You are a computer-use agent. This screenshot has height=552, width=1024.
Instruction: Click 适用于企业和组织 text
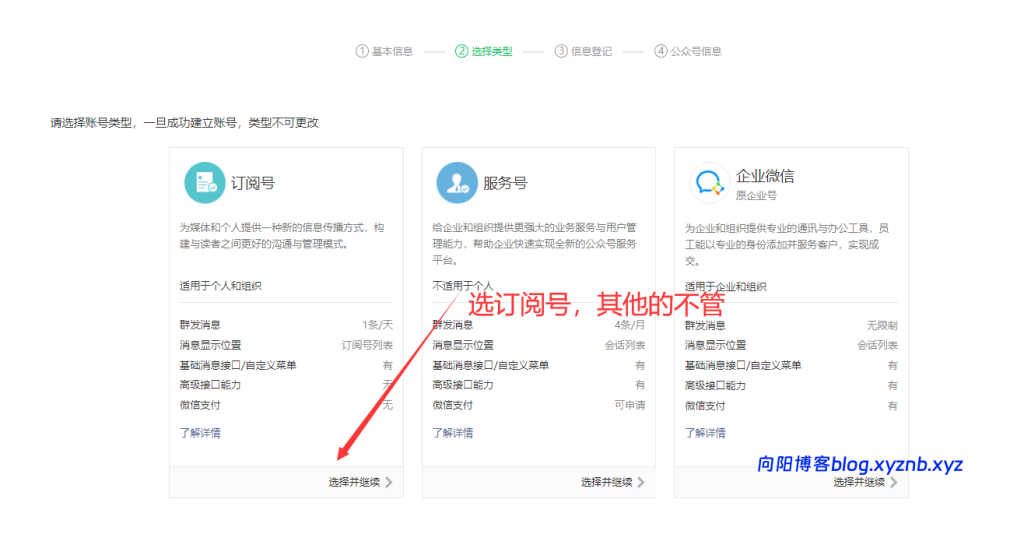click(x=725, y=286)
